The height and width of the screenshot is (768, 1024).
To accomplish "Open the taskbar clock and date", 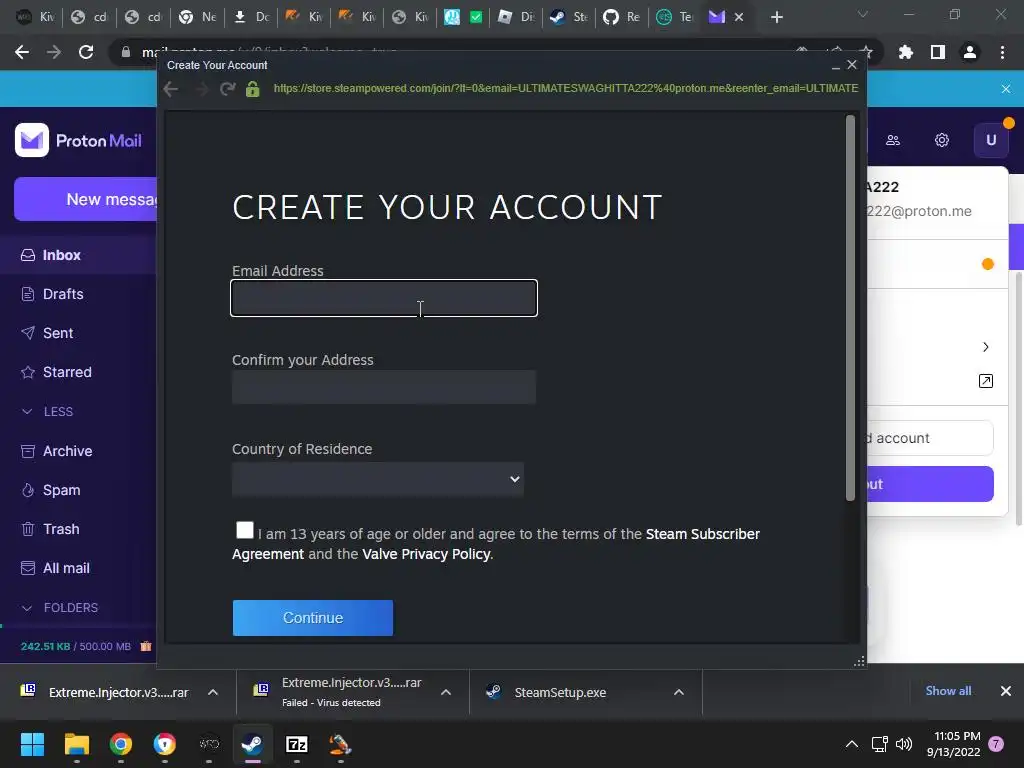I will [953, 744].
